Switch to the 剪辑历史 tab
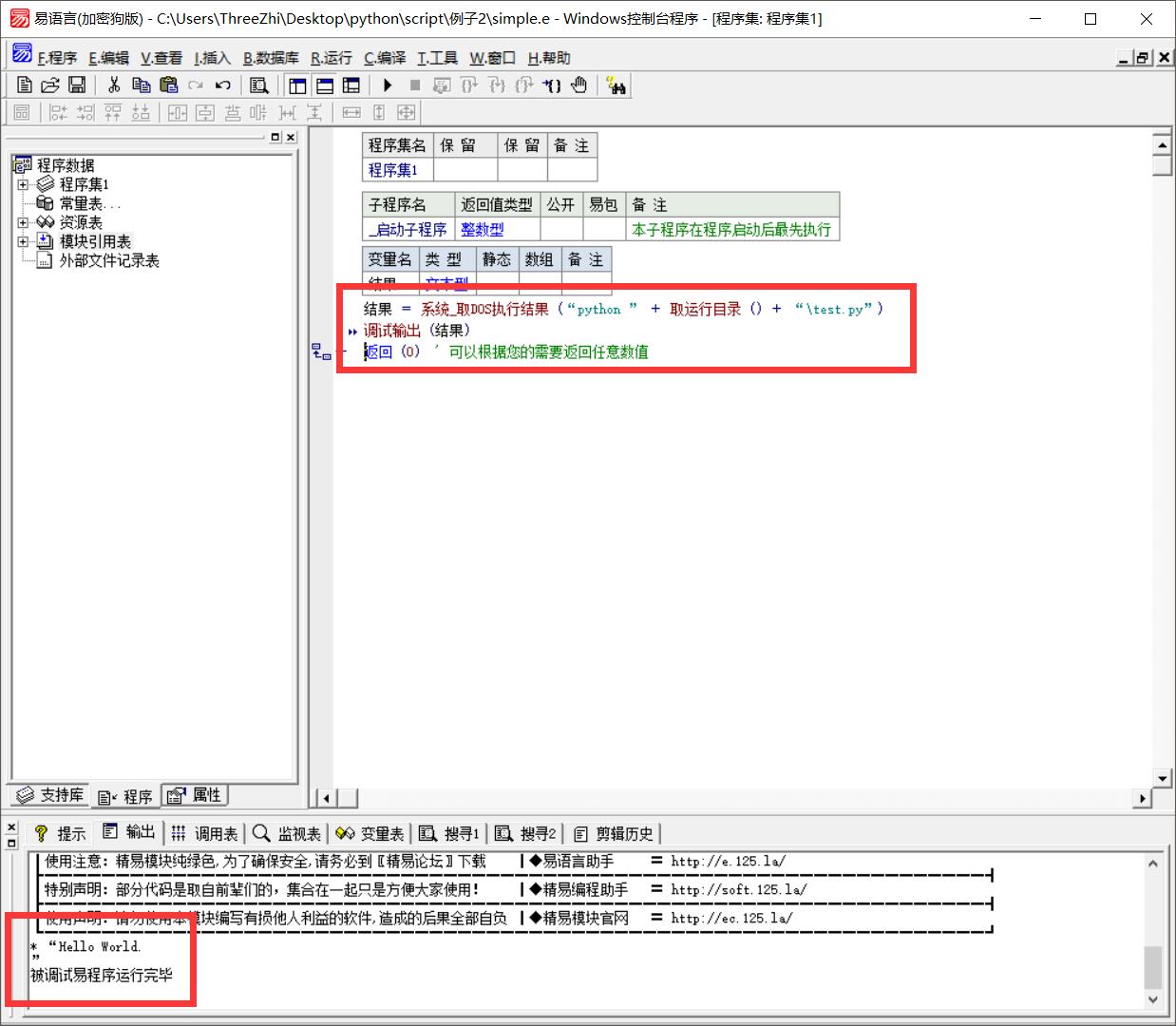 point(614,833)
